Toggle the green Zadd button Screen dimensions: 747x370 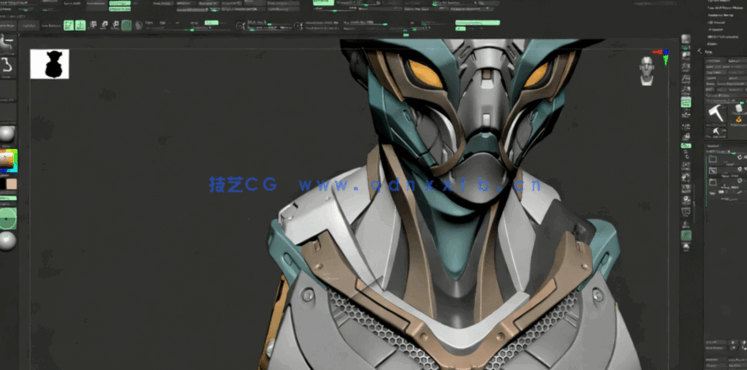click(211, 23)
